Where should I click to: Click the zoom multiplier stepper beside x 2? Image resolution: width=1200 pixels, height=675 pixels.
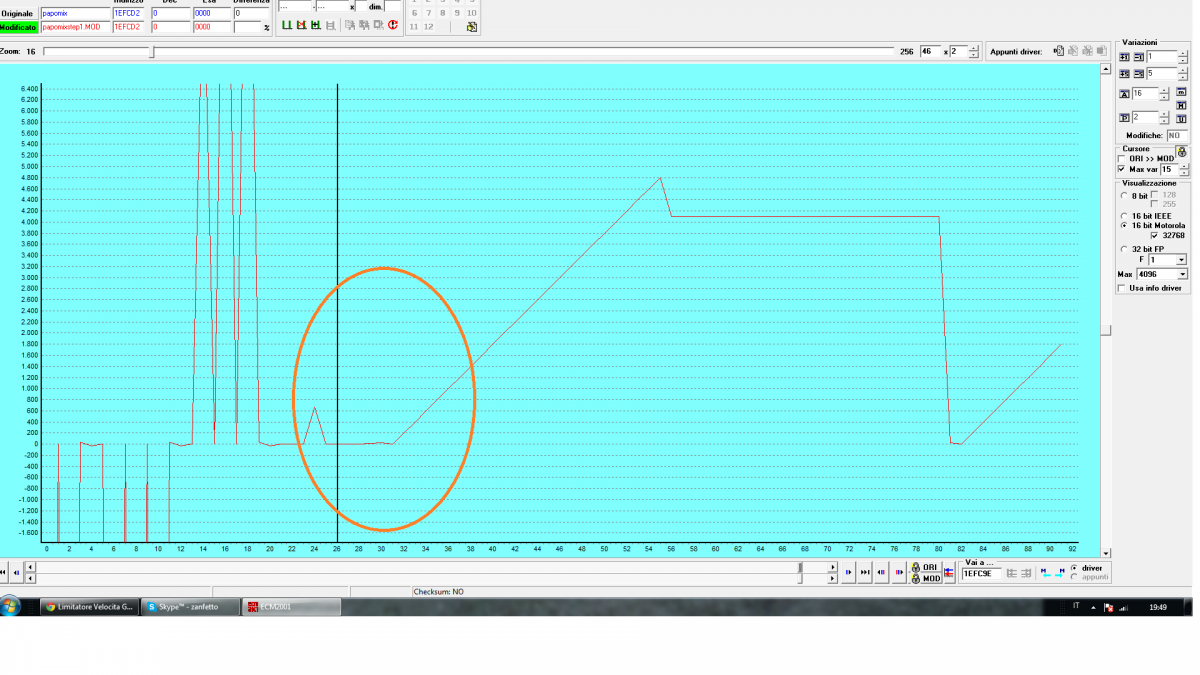974,51
